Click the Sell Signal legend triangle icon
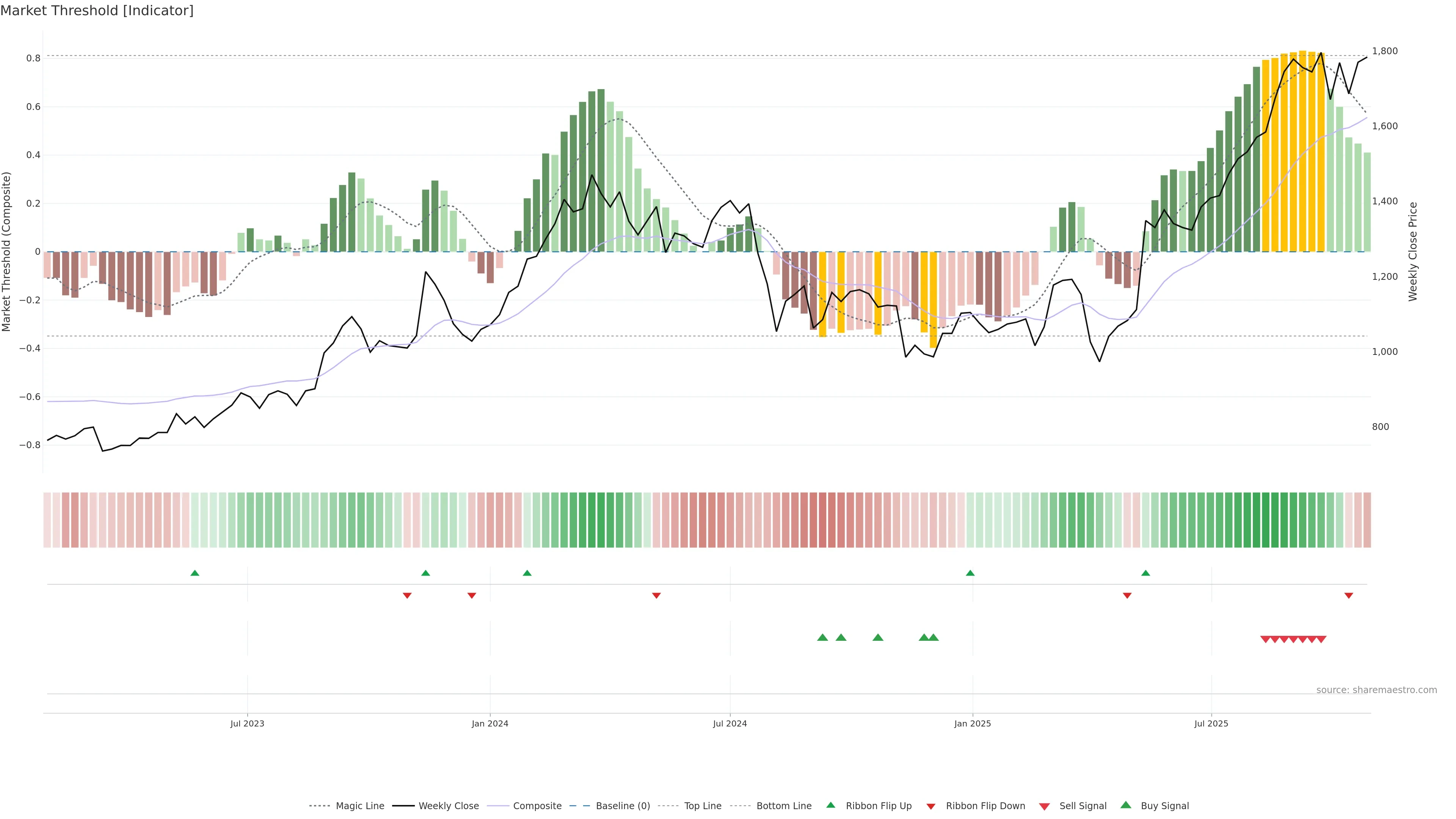1456x819 pixels. [1044, 806]
